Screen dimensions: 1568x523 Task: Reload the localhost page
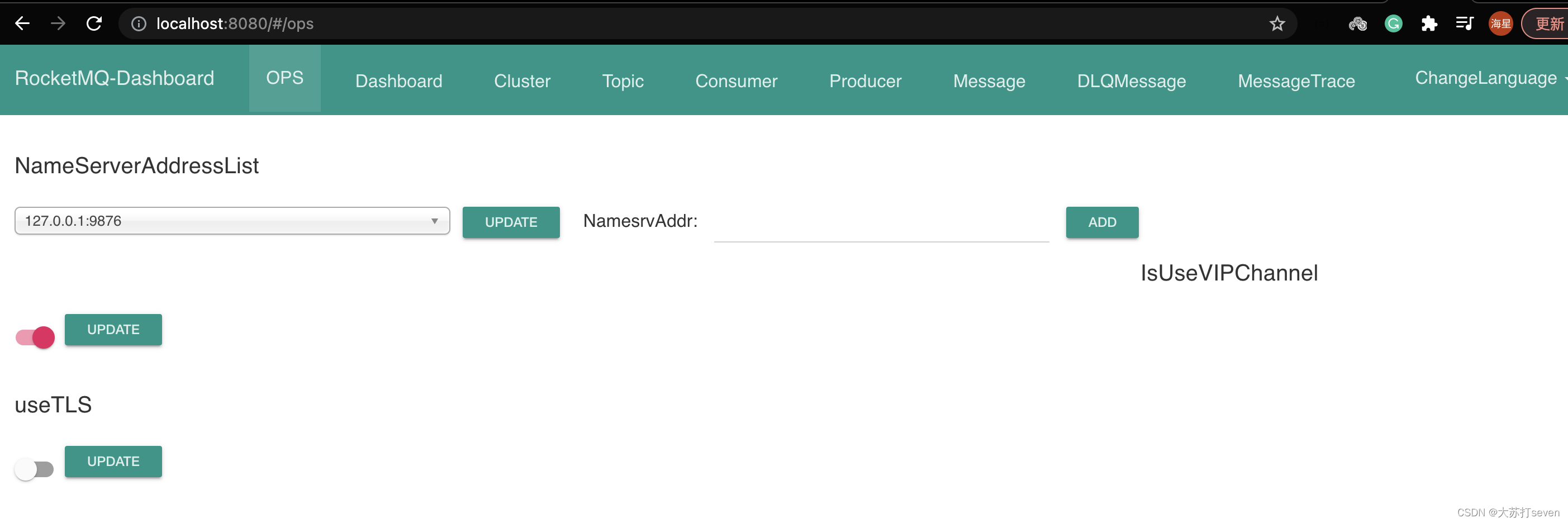pos(94,23)
